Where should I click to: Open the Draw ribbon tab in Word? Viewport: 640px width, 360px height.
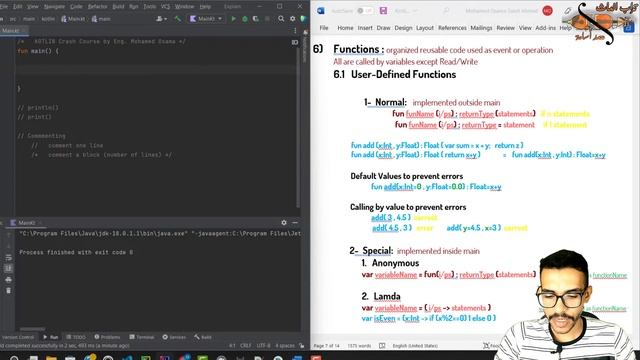pyautogui.click(x=384, y=28)
